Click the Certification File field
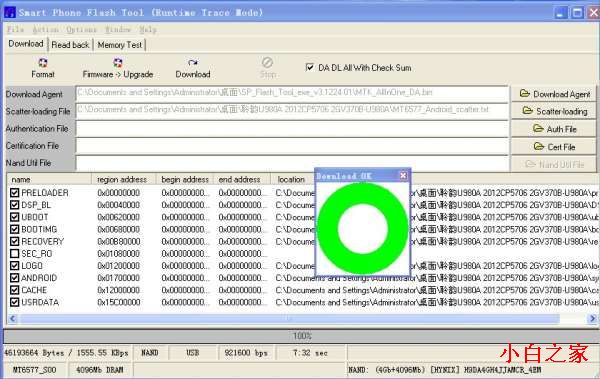Image resolution: width=600 pixels, height=379 pixels. (292, 146)
